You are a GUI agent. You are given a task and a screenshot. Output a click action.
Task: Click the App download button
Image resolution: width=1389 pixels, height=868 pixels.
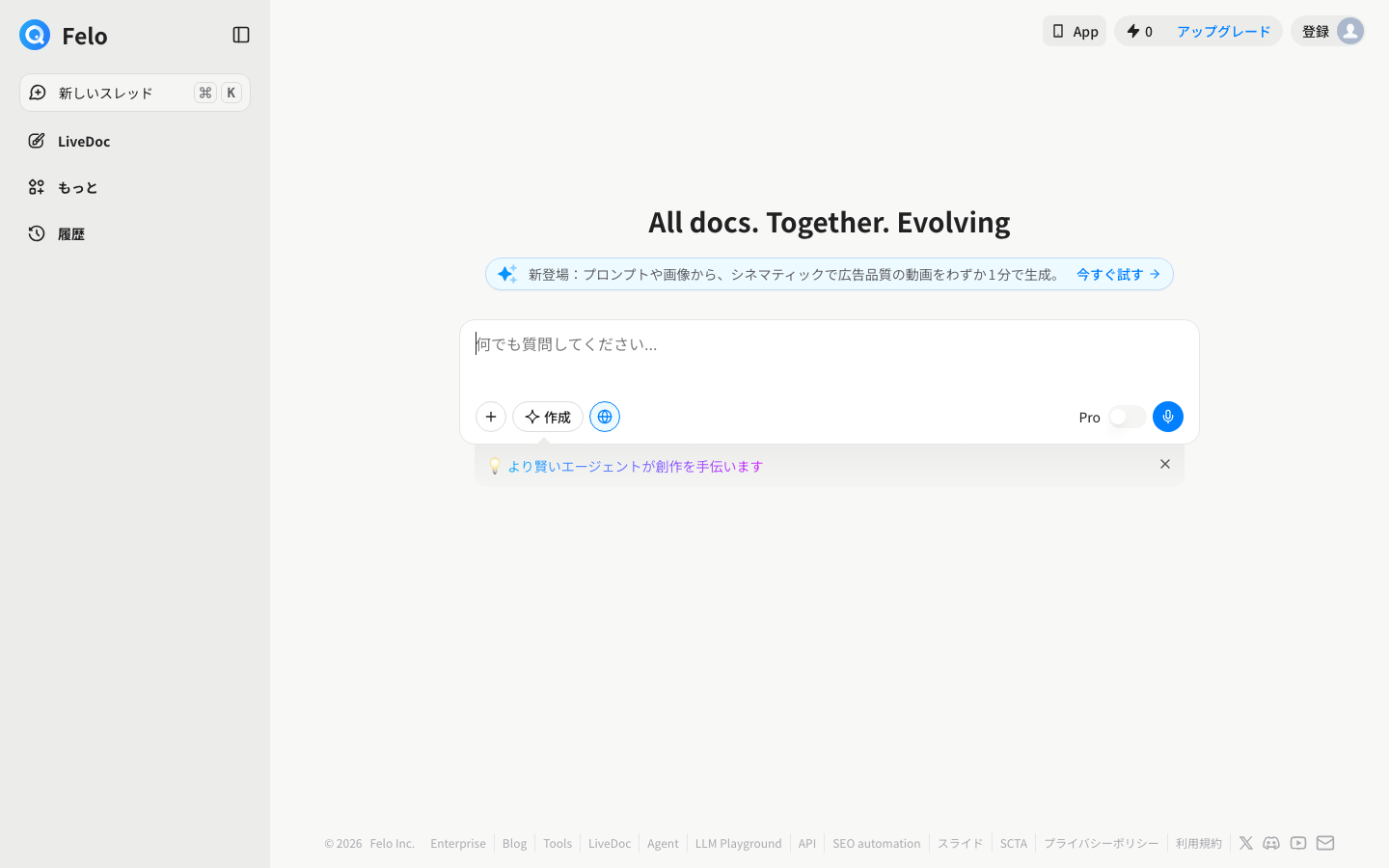[x=1075, y=31]
